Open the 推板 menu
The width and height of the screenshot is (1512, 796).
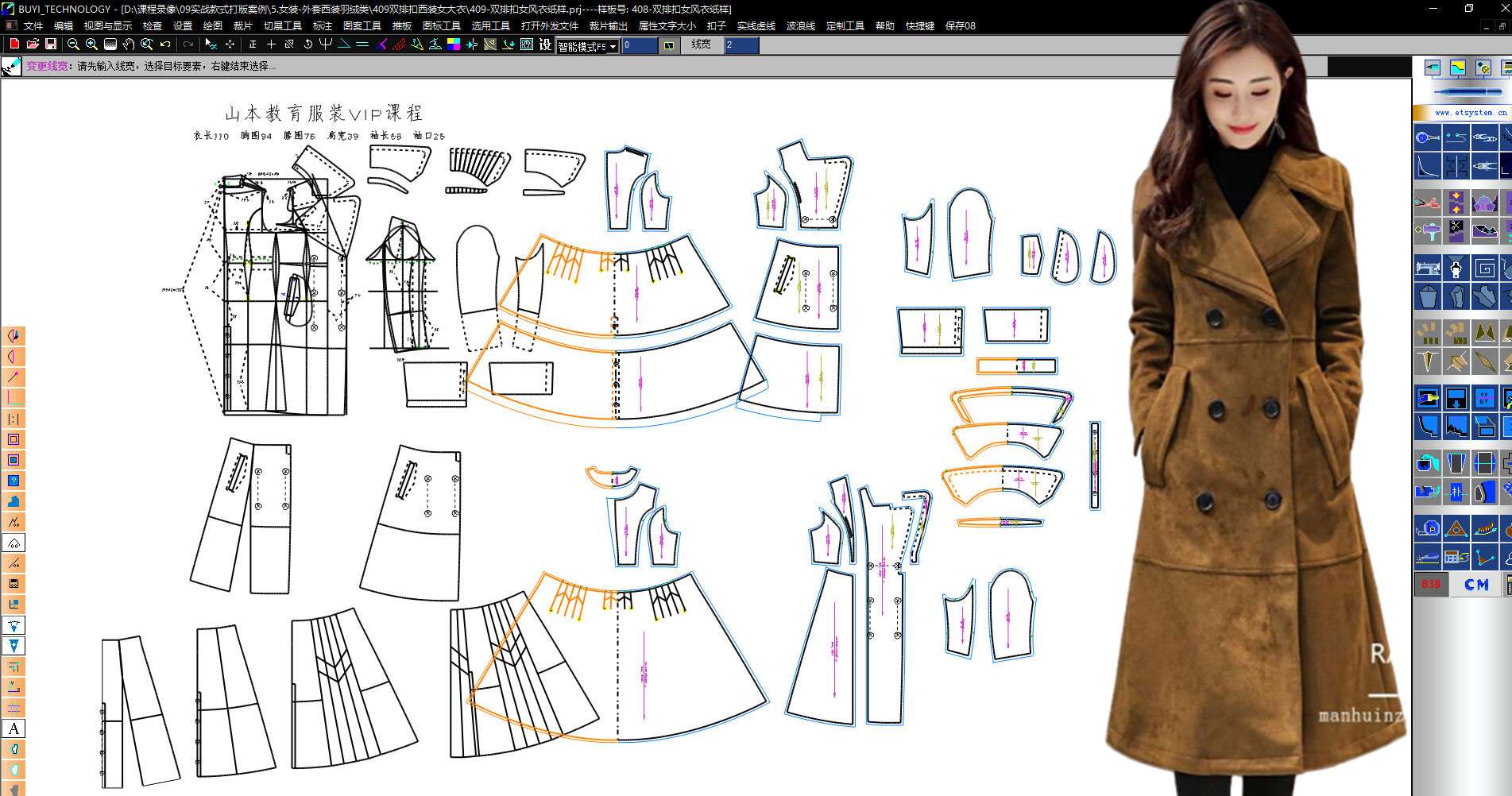pyautogui.click(x=402, y=26)
